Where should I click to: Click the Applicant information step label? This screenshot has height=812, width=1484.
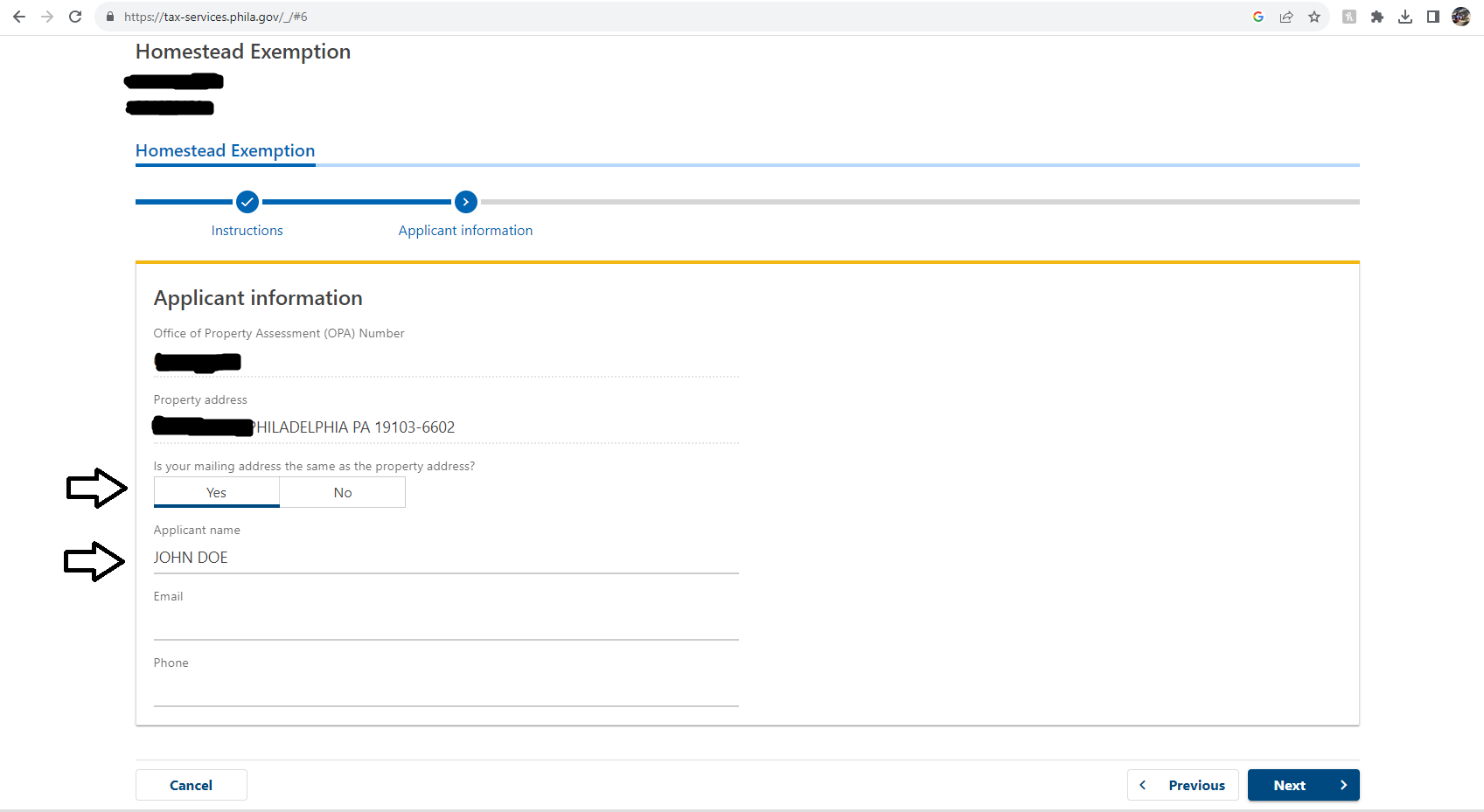[x=465, y=231]
